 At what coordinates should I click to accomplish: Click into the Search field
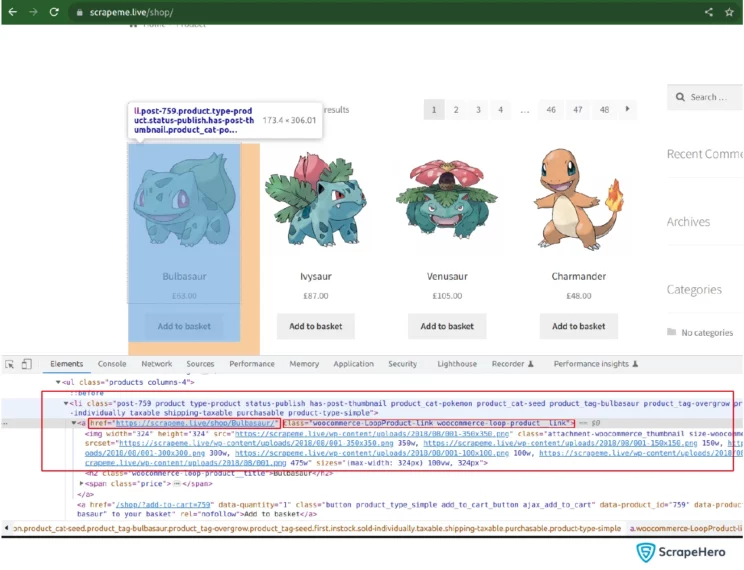click(708, 97)
